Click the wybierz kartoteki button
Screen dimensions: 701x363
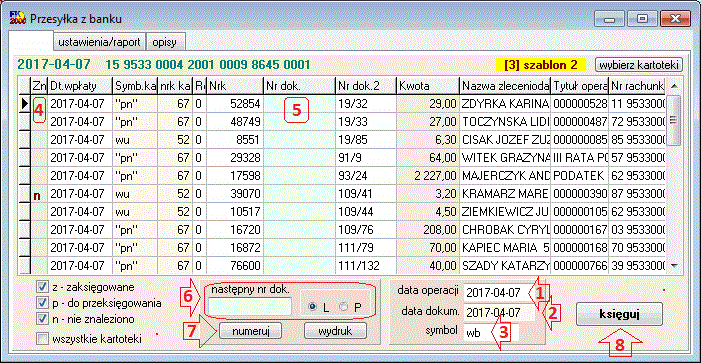638,65
